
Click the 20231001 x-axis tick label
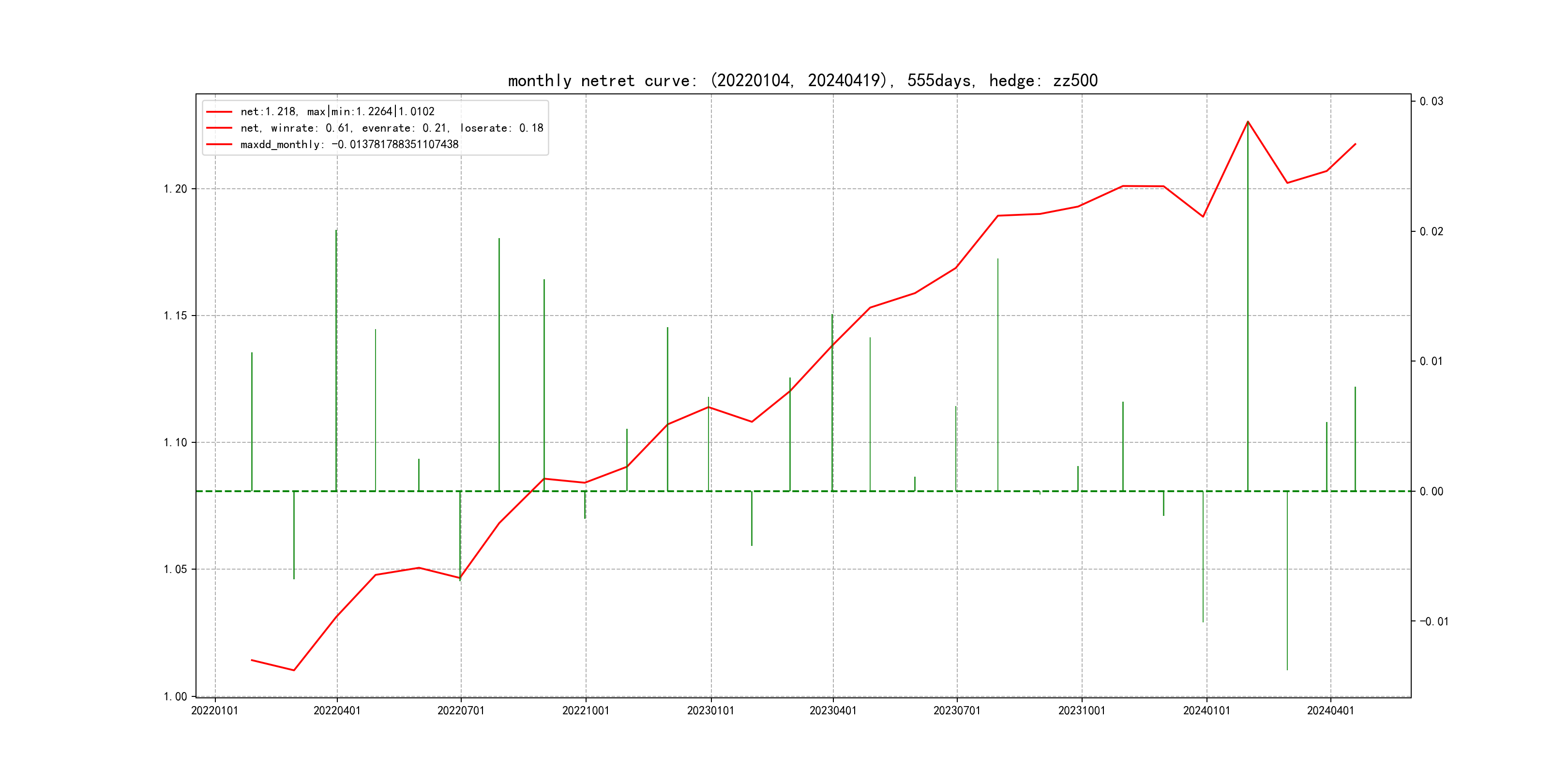(1082, 710)
